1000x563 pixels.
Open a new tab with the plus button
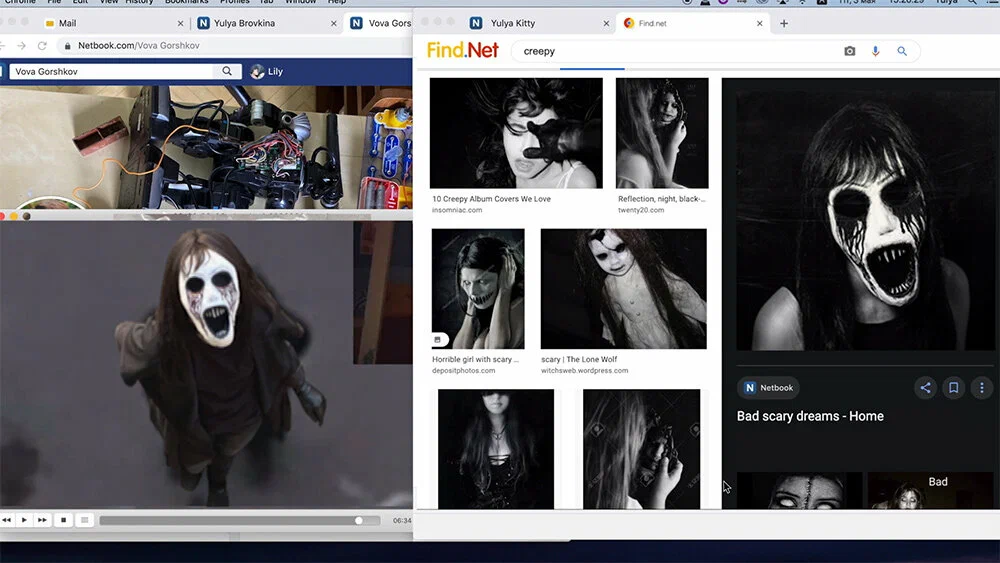[784, 24]
